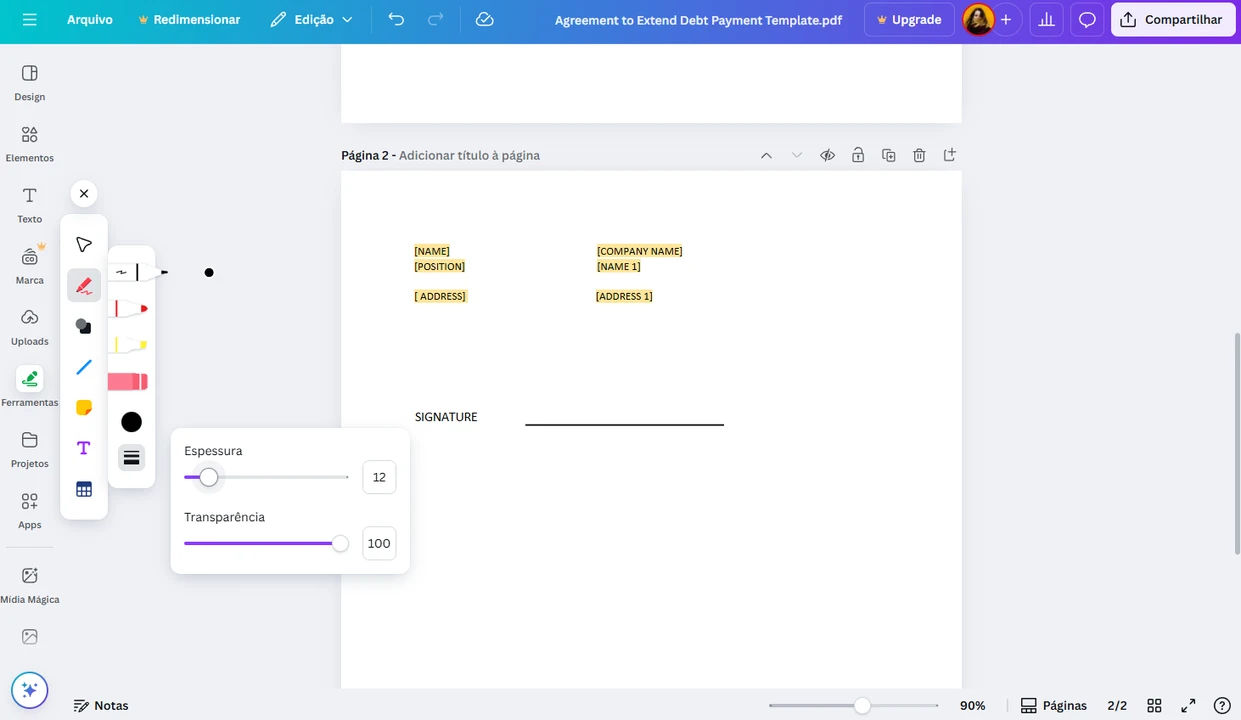Add collaborator with plus icon
Viewport: 1241px width, 720px height.
(x=1006, y=20)
